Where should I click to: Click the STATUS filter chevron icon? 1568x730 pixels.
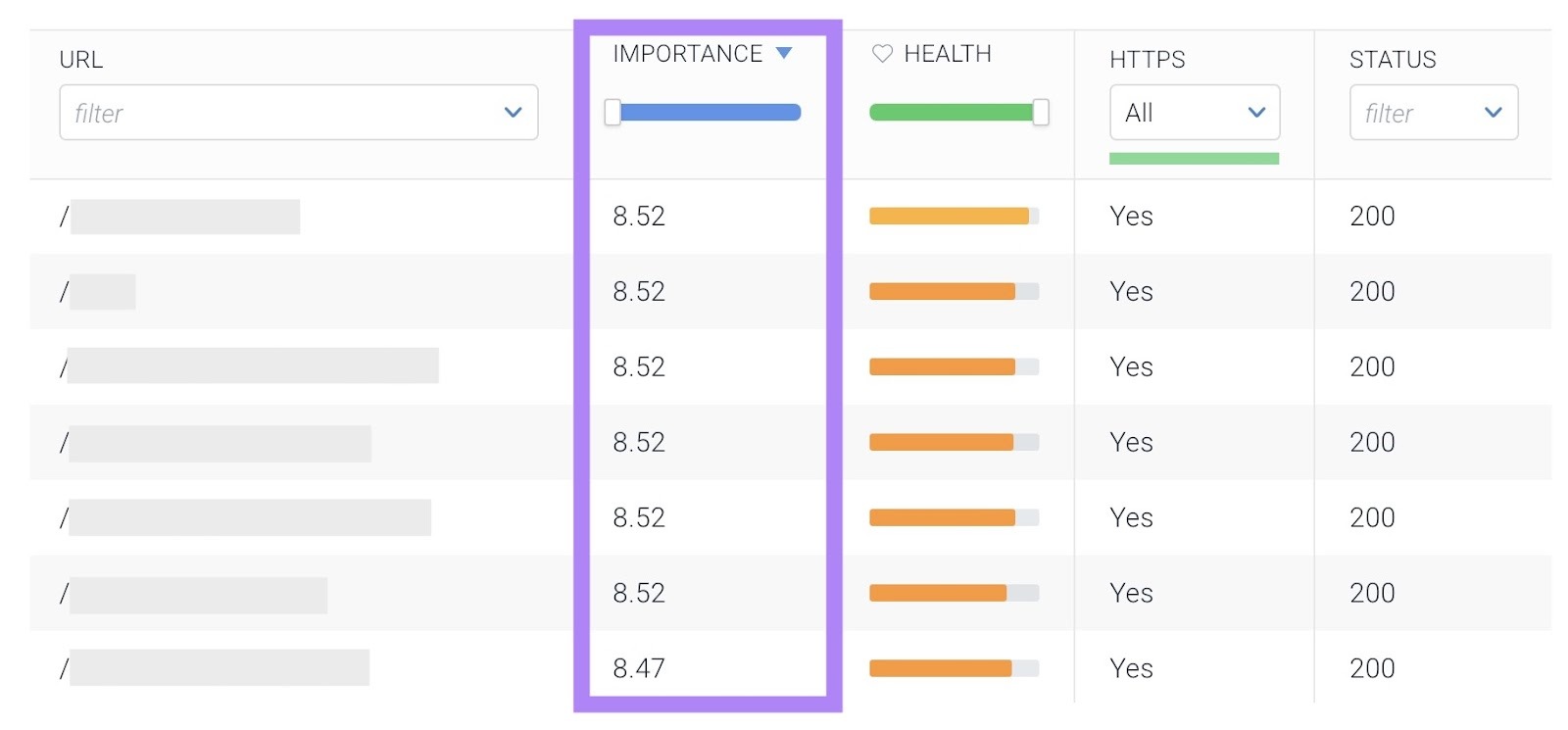1494,112
